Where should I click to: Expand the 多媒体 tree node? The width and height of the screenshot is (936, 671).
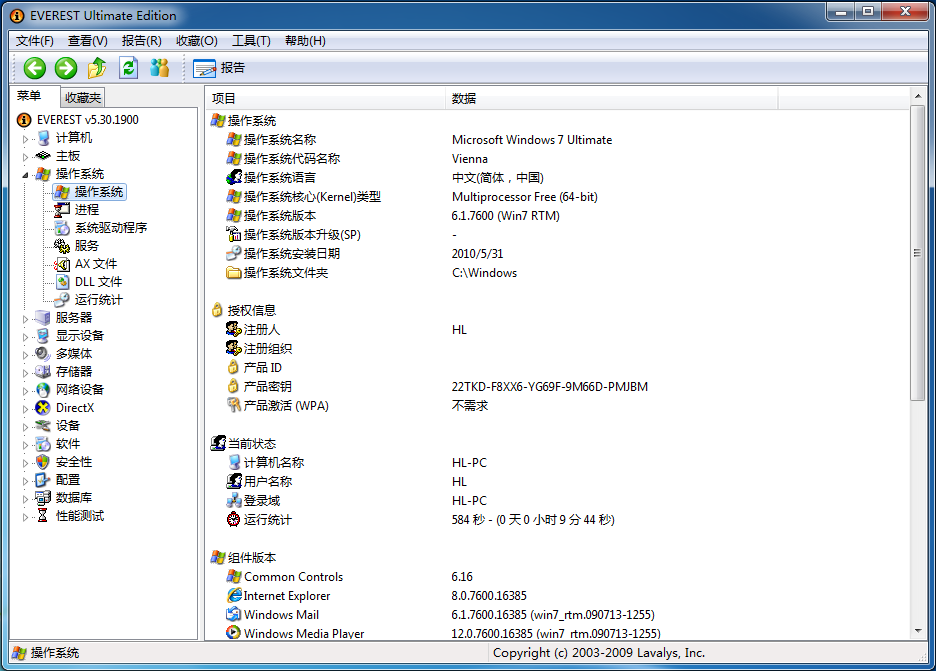click(x=25, y=355)
